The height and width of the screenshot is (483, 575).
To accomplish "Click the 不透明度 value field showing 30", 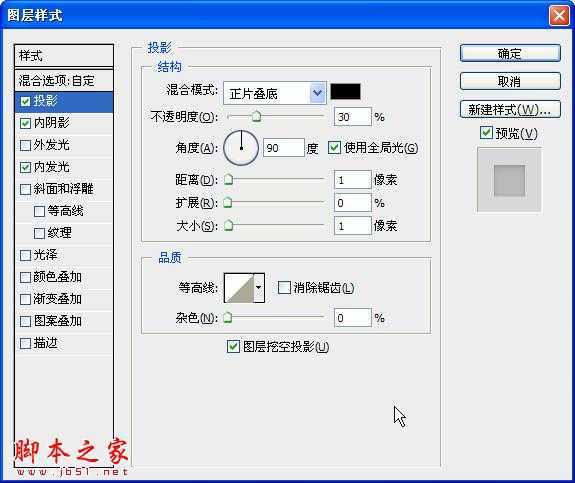I will coord(352,117).
